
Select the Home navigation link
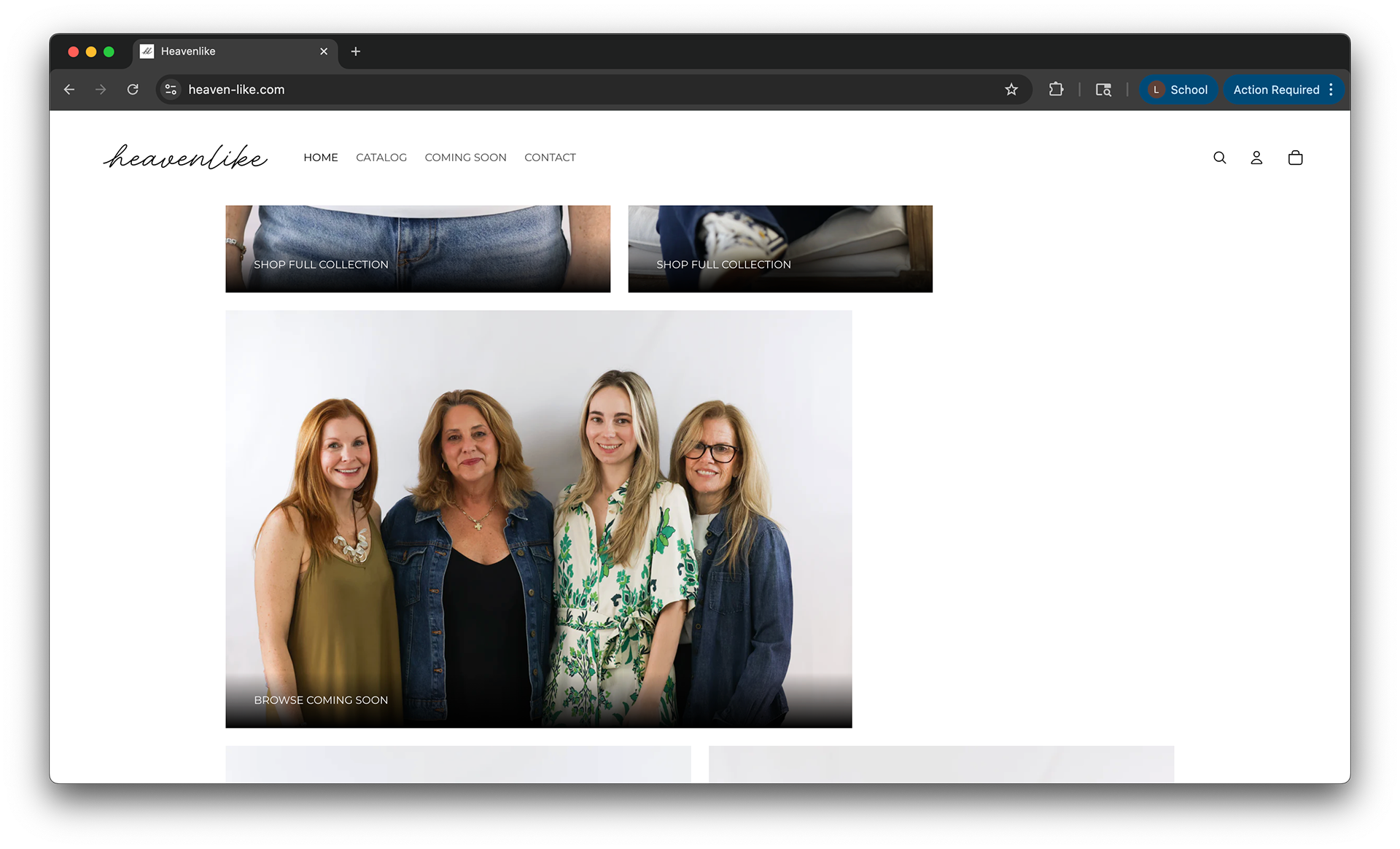click(x=321, y=158)
